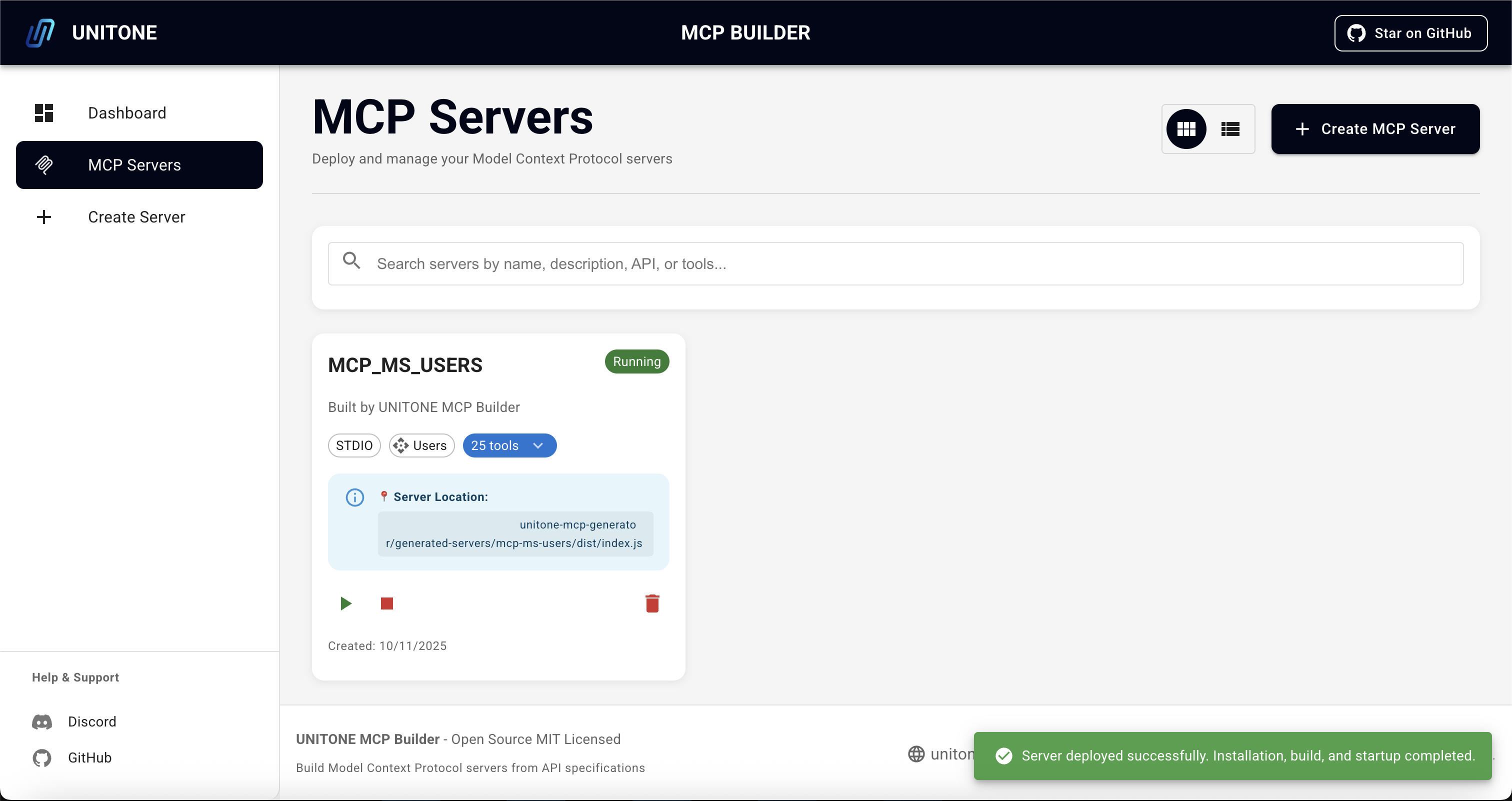Click the Running status badge
Viewport: 1512px width, 801px height.
(x=637, y=361)
